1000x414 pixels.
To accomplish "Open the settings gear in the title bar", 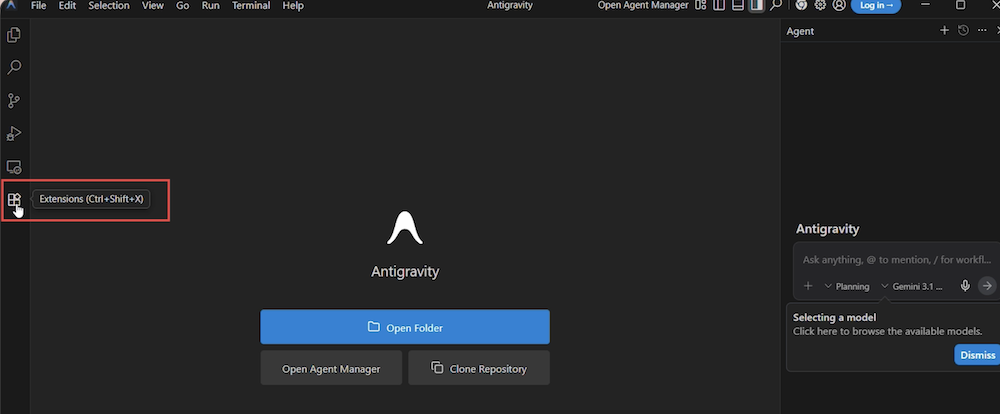I will pyautogui.click(x=820, y=6).
